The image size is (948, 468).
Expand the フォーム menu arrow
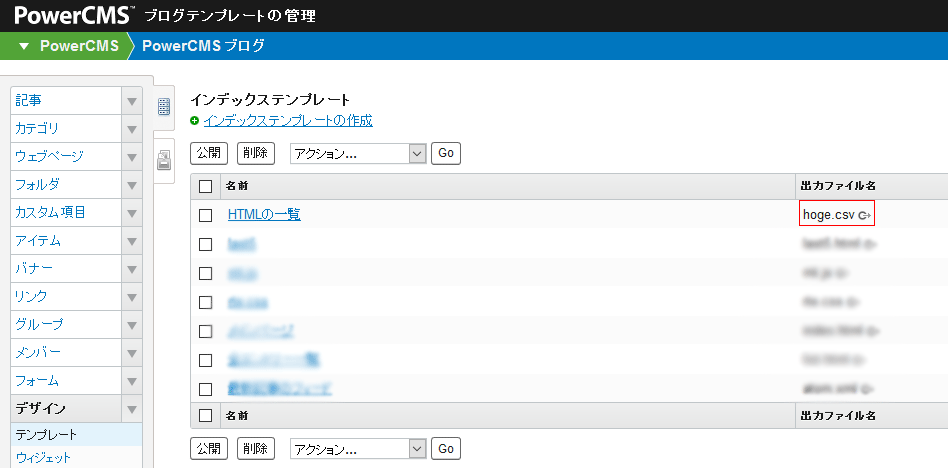(x=132, y=381)
